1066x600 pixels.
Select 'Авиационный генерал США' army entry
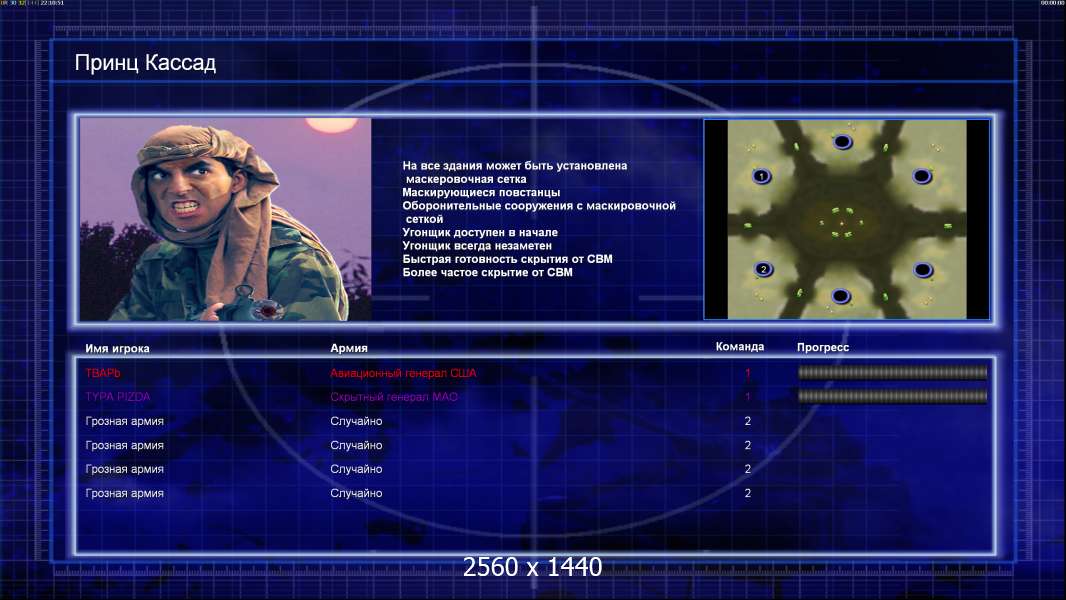(x=403, y=373)
